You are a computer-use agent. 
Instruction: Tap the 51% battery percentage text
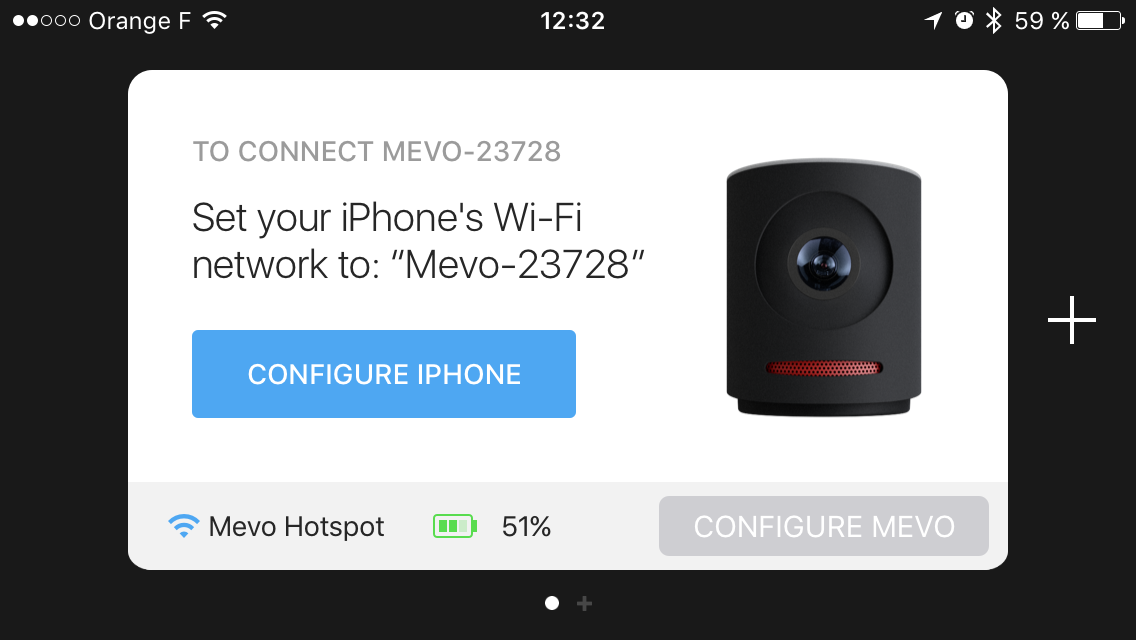click(x=527, y=526)
